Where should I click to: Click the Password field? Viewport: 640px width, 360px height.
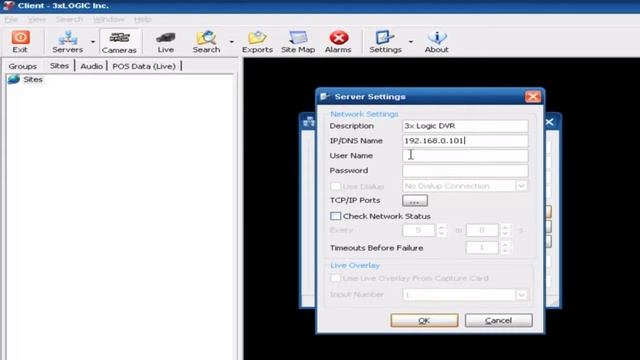pyautogui.click(x=465, y=171)
